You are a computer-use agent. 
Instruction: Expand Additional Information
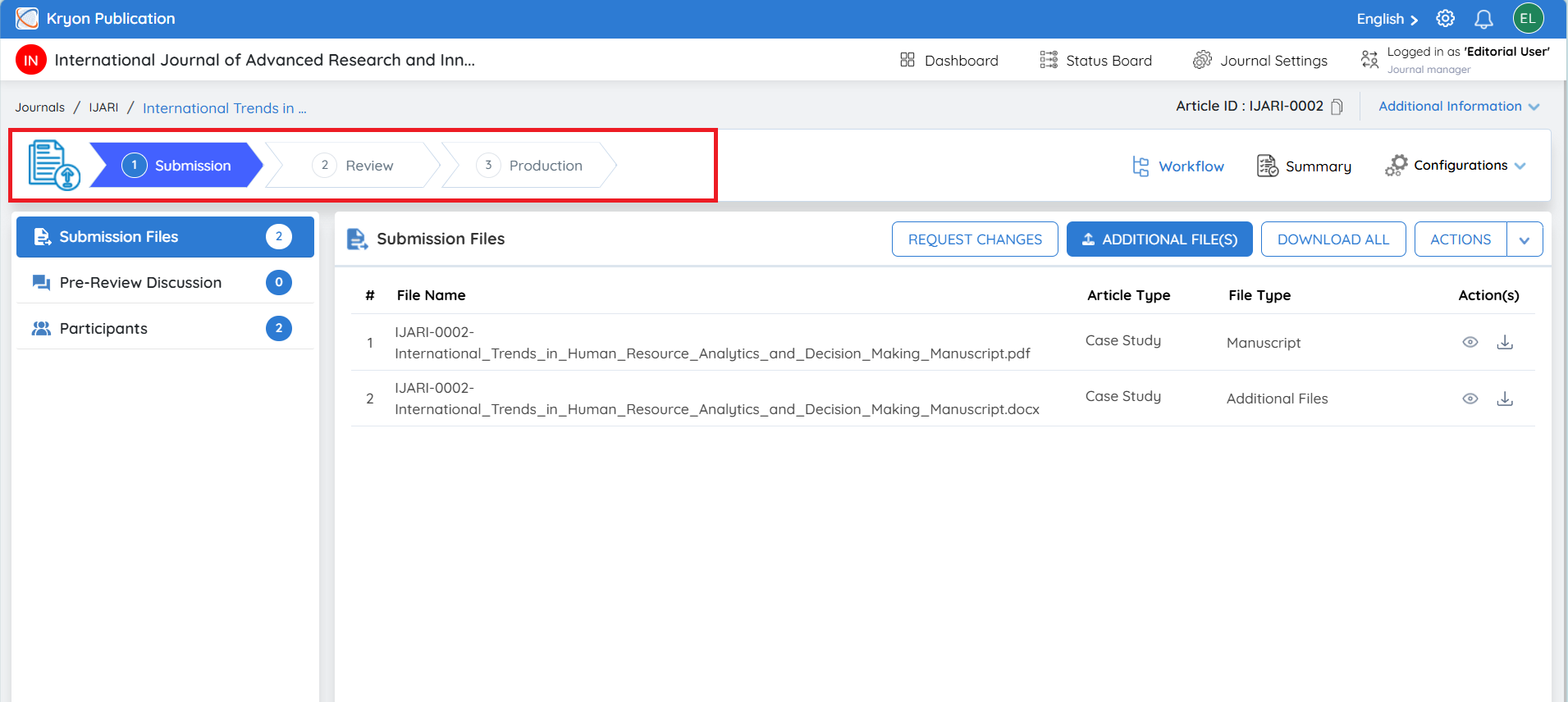coord(1459,107)
